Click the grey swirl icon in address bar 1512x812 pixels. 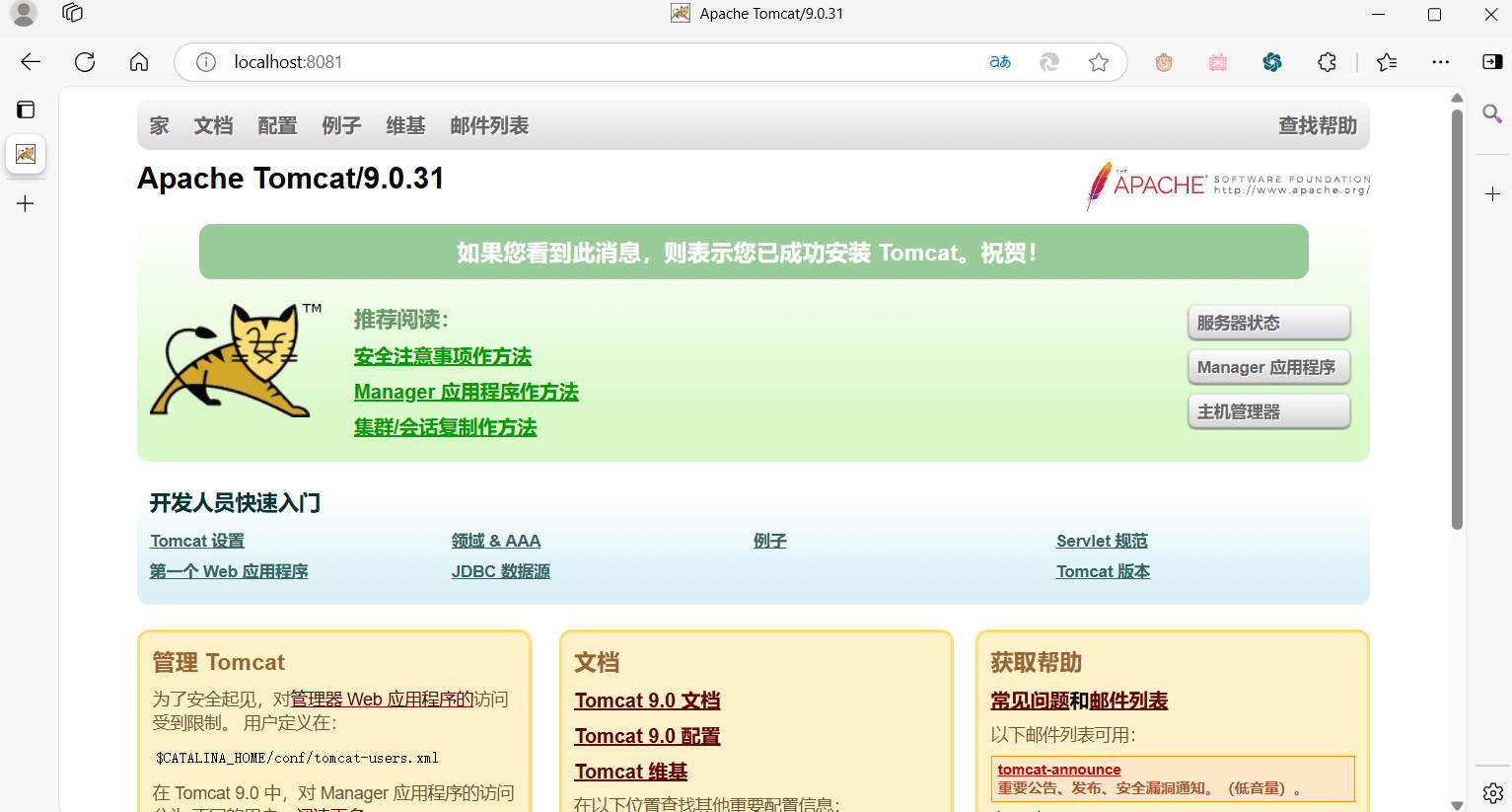pyautogui.click(x=1049, y=62)
